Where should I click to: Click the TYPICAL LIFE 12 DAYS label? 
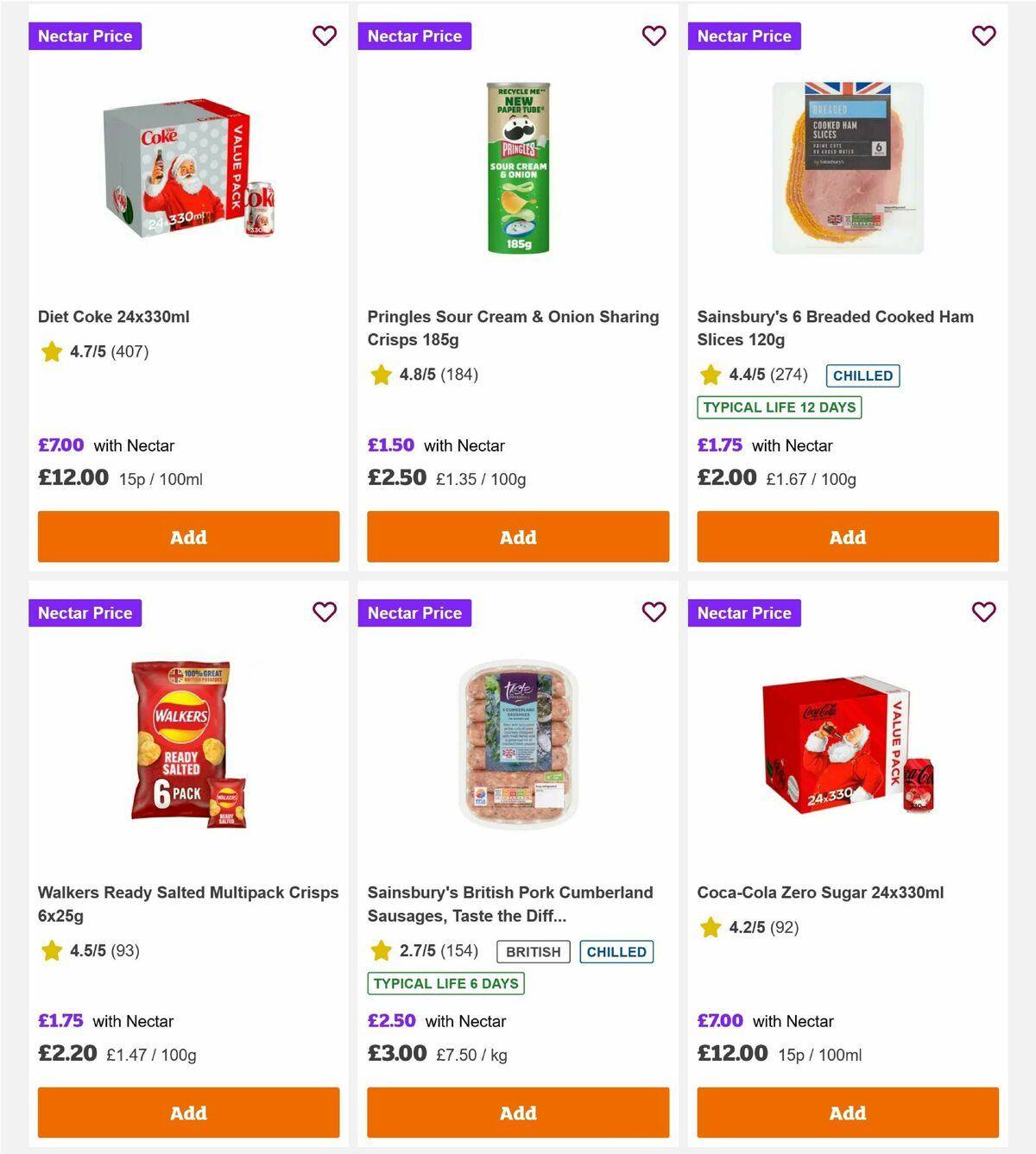coord(779,407)
